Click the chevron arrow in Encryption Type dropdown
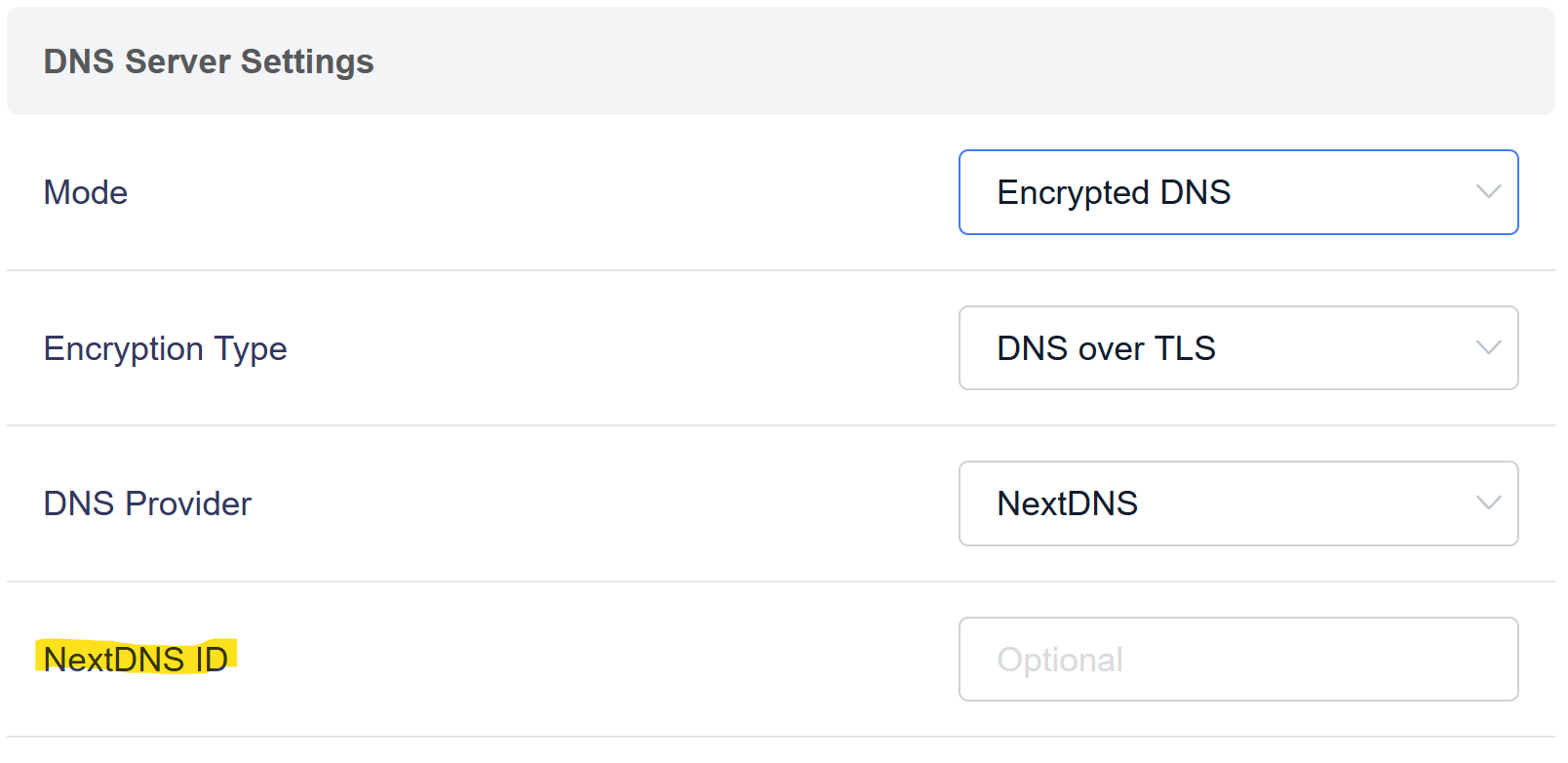The width and height of the screenshot is (1568, 763). pyautogui.click(x=1488, y=348)
